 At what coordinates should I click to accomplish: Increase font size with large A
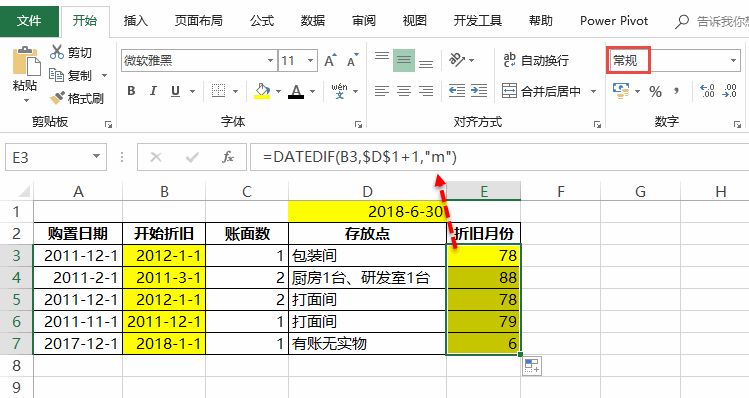(x=330, y=61)
